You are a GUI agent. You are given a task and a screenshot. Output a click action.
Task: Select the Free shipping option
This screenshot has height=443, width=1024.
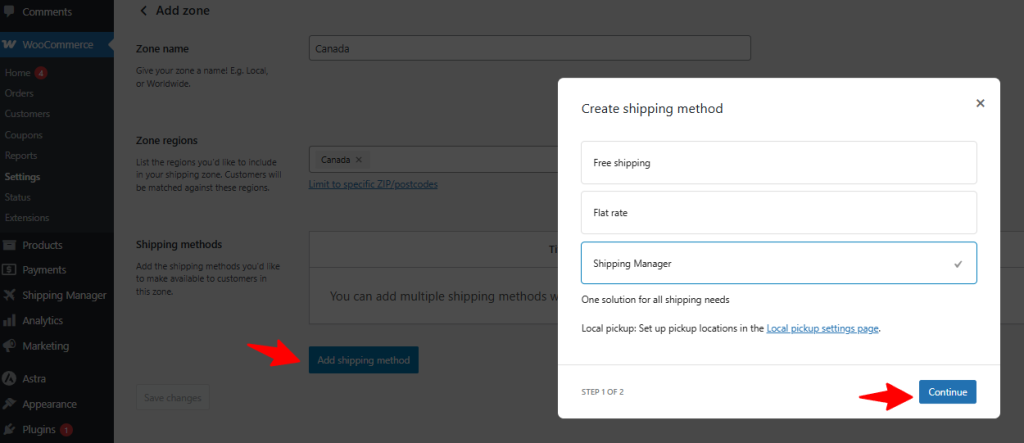pyautogui.click(x=778, y=162)
